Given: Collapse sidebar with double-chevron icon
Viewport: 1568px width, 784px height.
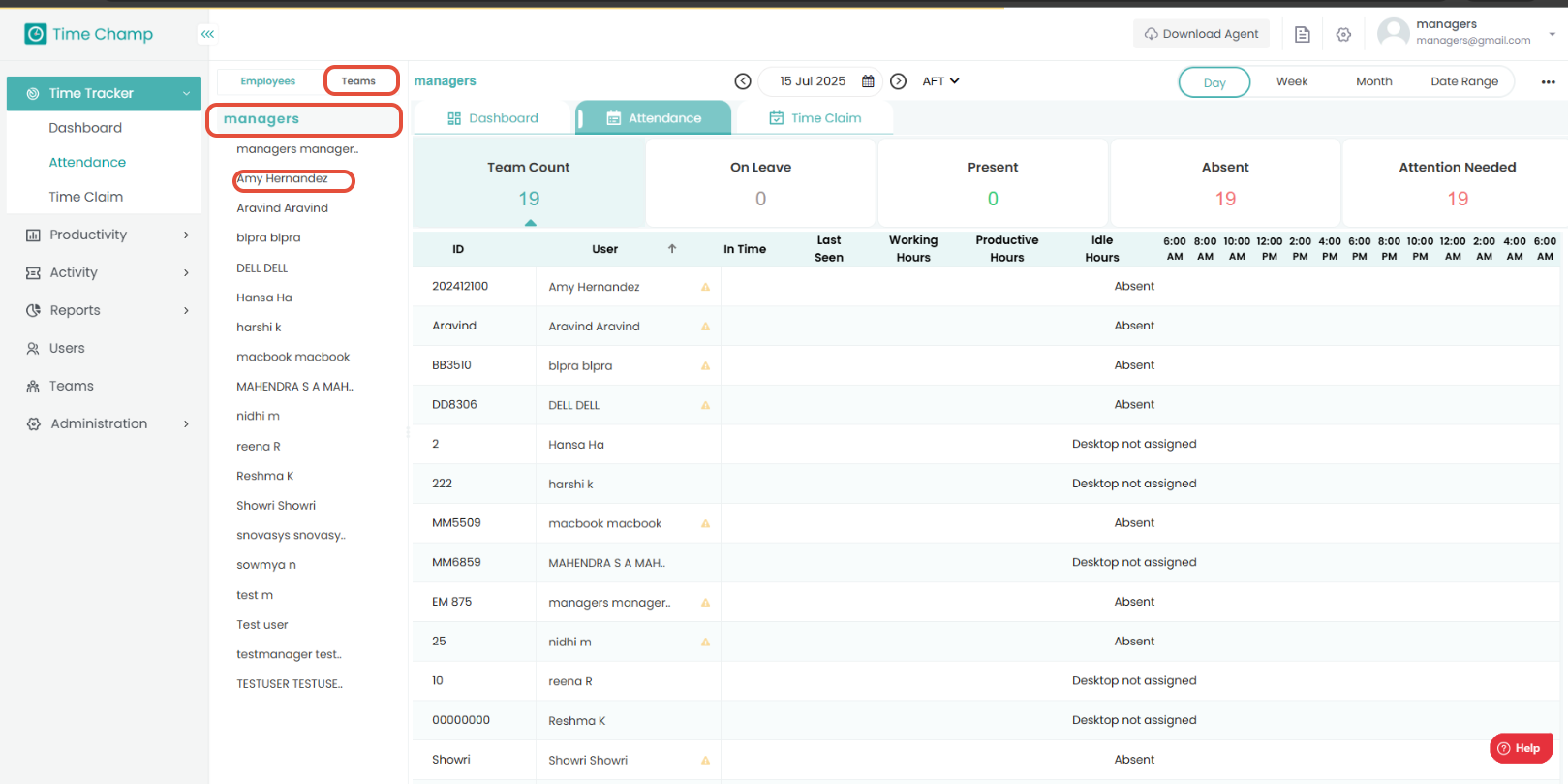Looking at the screenshot, I should pos(207,34).
